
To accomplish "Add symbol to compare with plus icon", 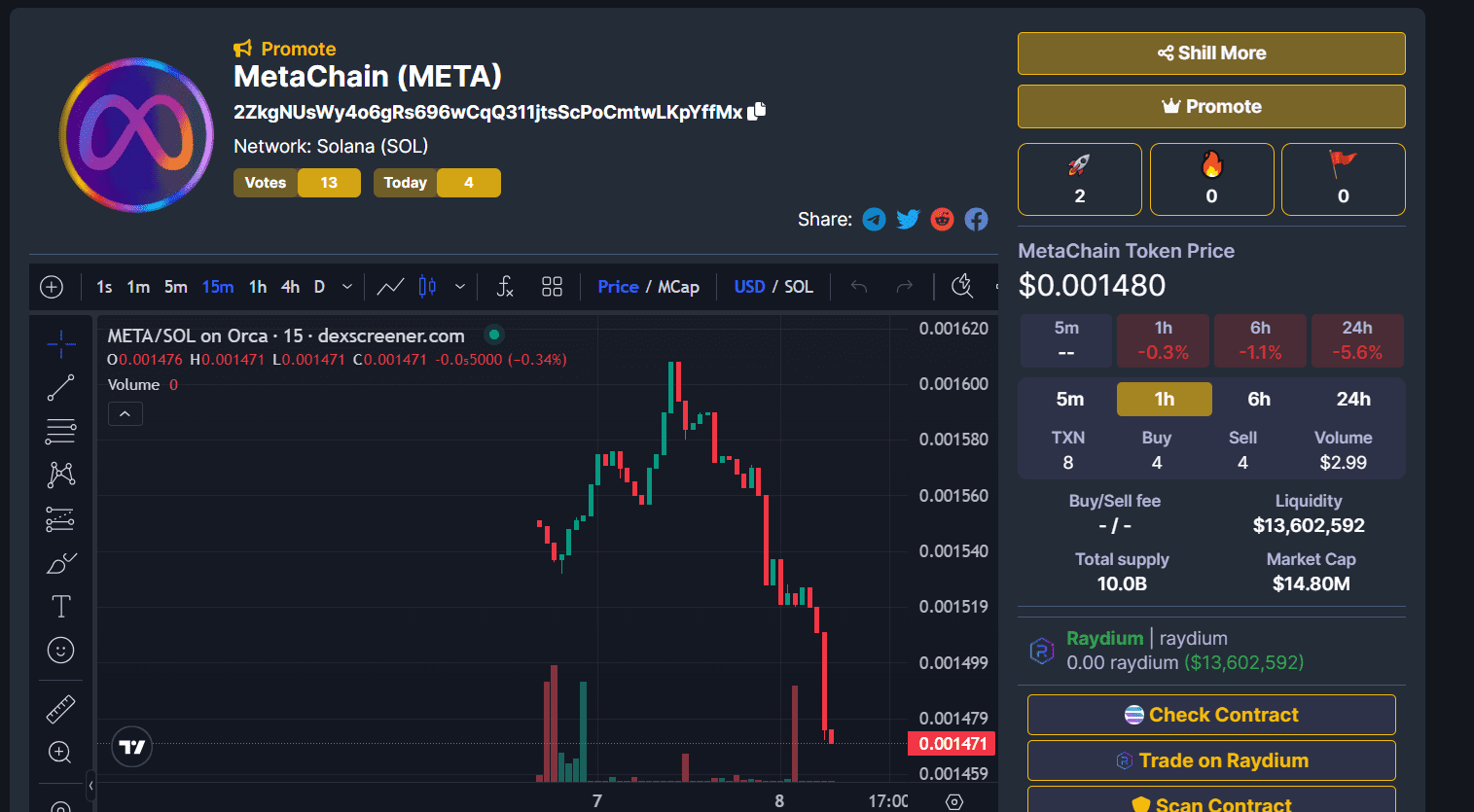I will point(52,287).
